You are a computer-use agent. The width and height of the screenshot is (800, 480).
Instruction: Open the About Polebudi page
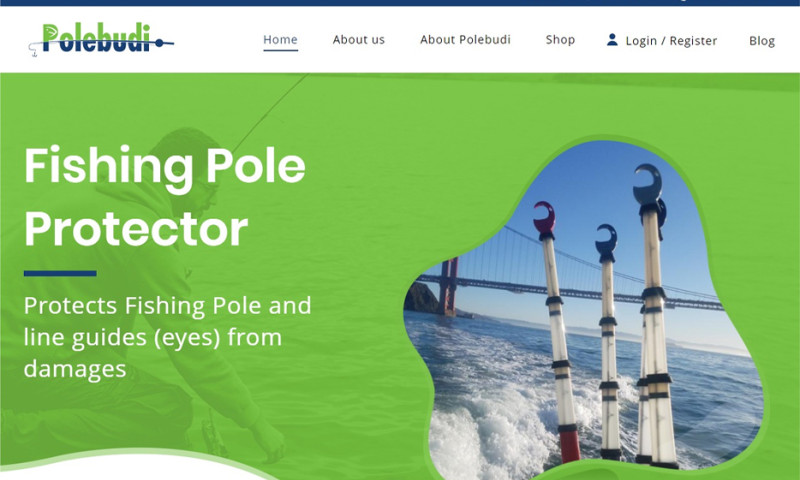tap(465, 40)
